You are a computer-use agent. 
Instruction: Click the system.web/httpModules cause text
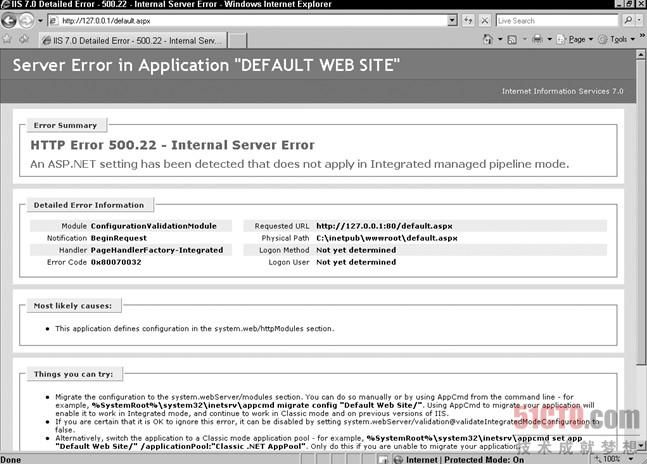pyautogui.click(x=195, y=329)
